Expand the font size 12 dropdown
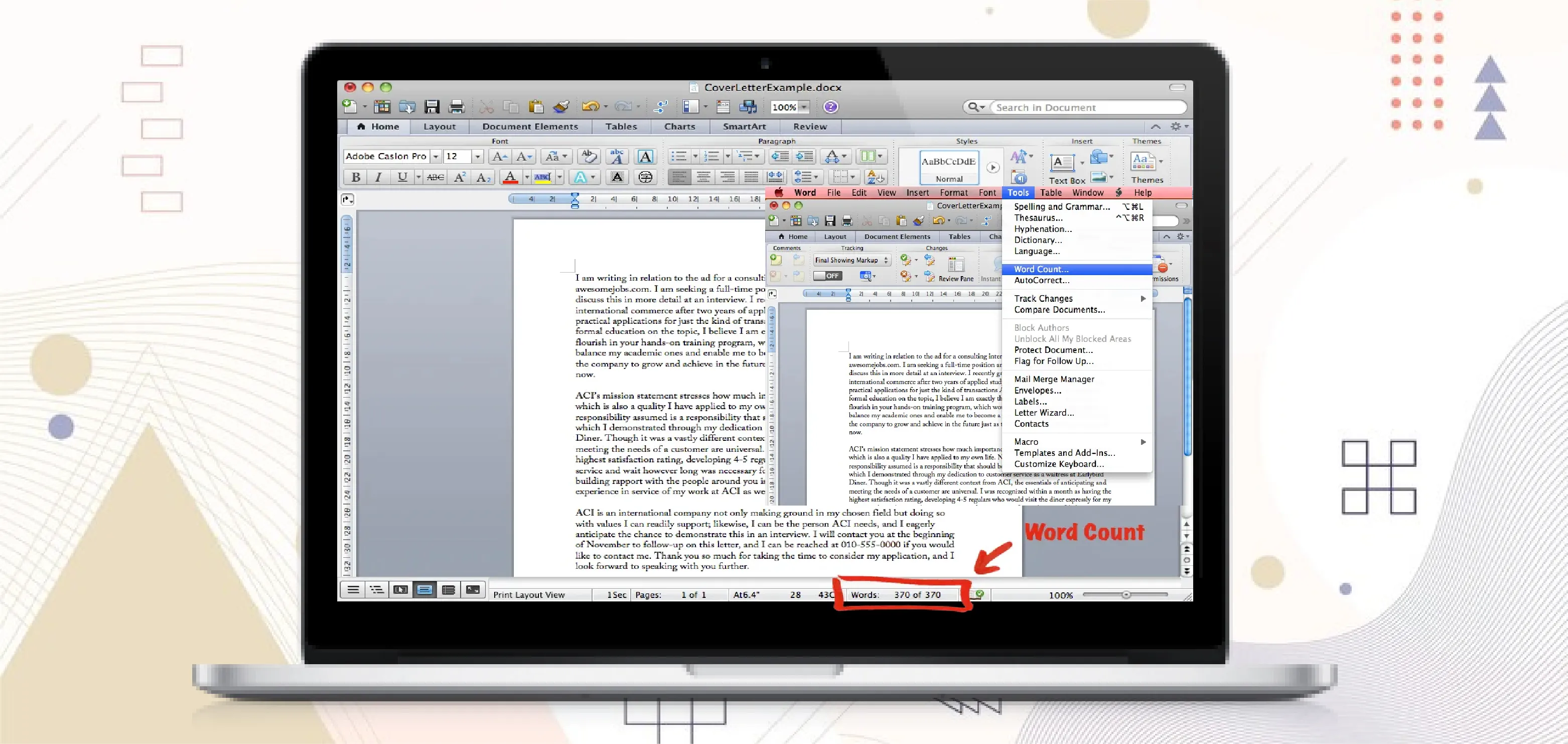Screen dimensions: 1568x744 click(x=477, y=157)
